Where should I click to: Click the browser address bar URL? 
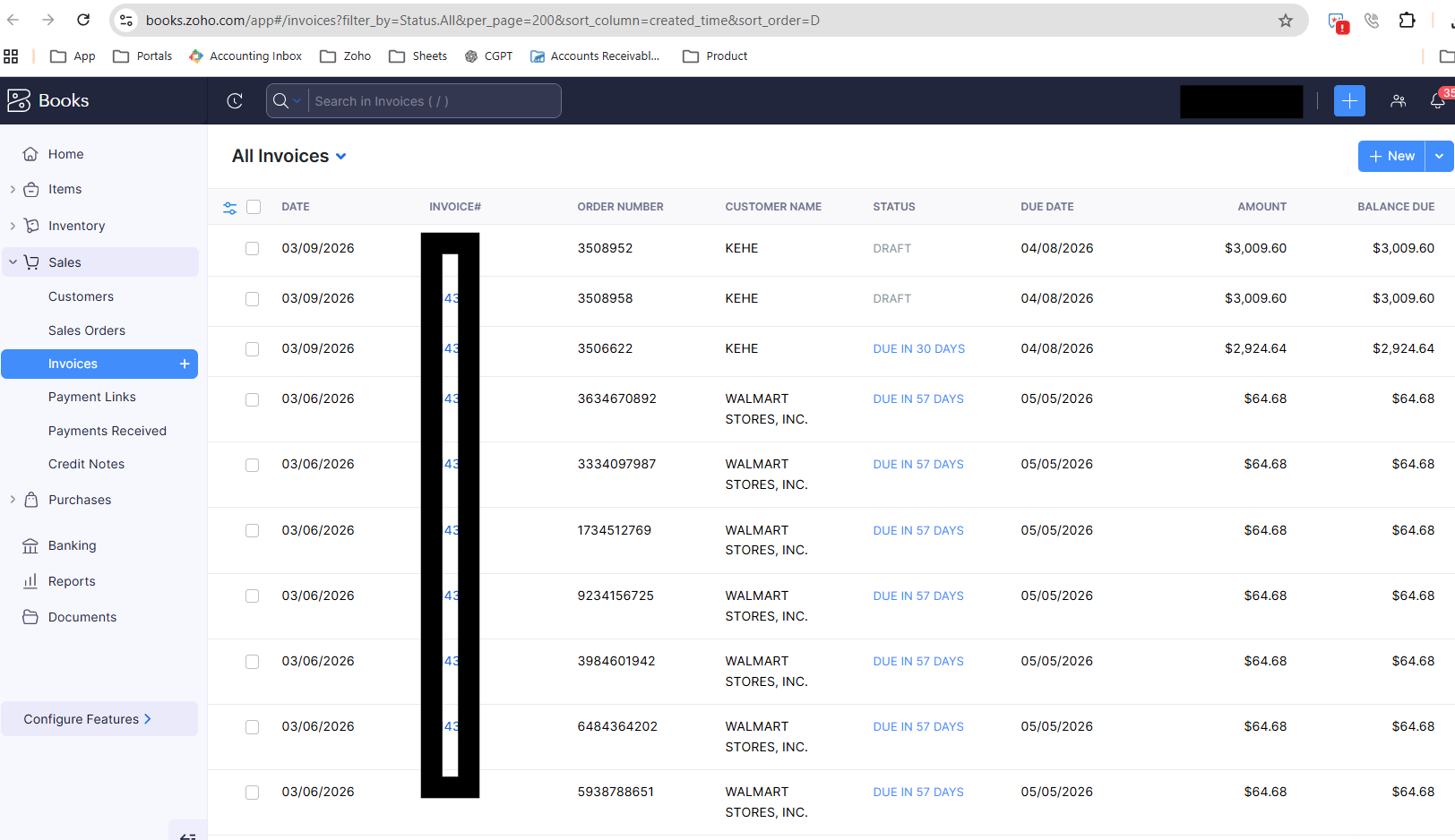click(483, 20)
